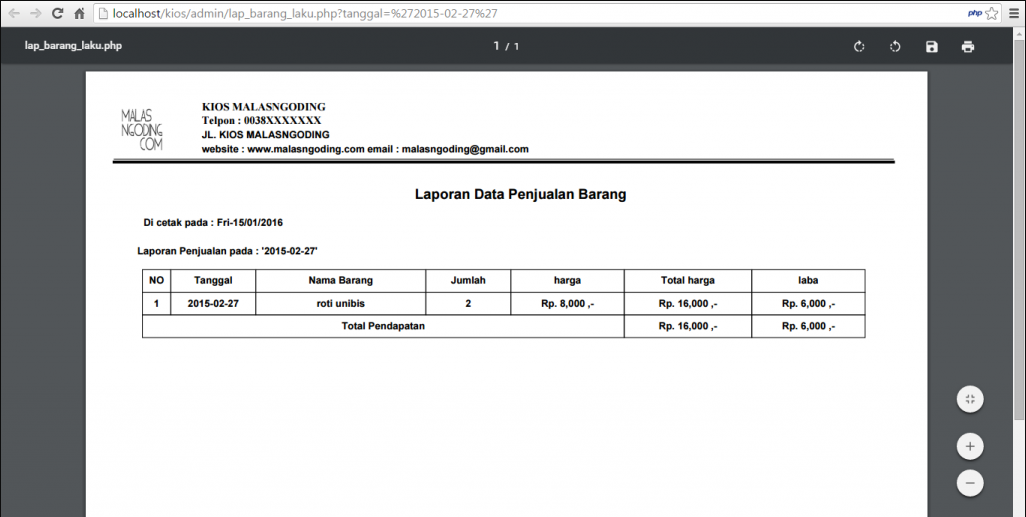1026x517 pixels.
Task: Click the MALAS NGODING COM logo
Action: point(141,130)
